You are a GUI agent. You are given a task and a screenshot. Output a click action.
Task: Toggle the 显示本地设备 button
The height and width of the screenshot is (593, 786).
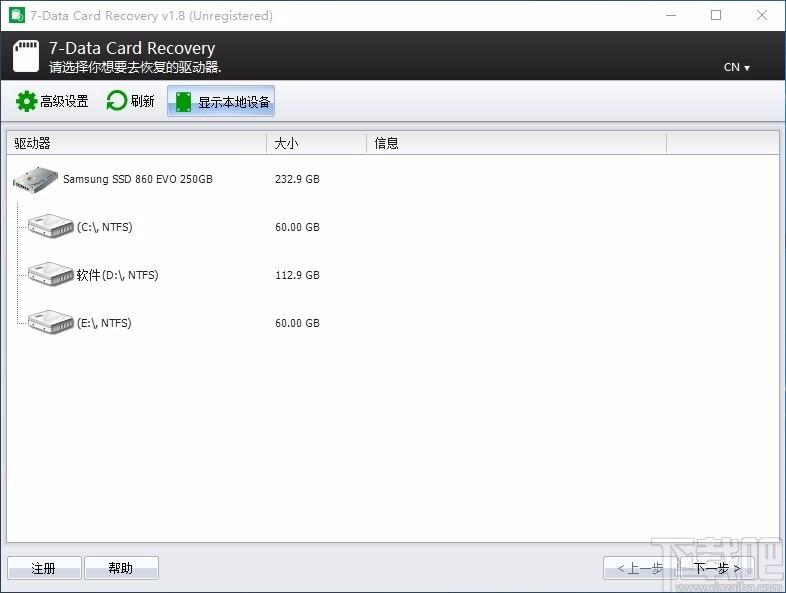(x=221, y=102)
